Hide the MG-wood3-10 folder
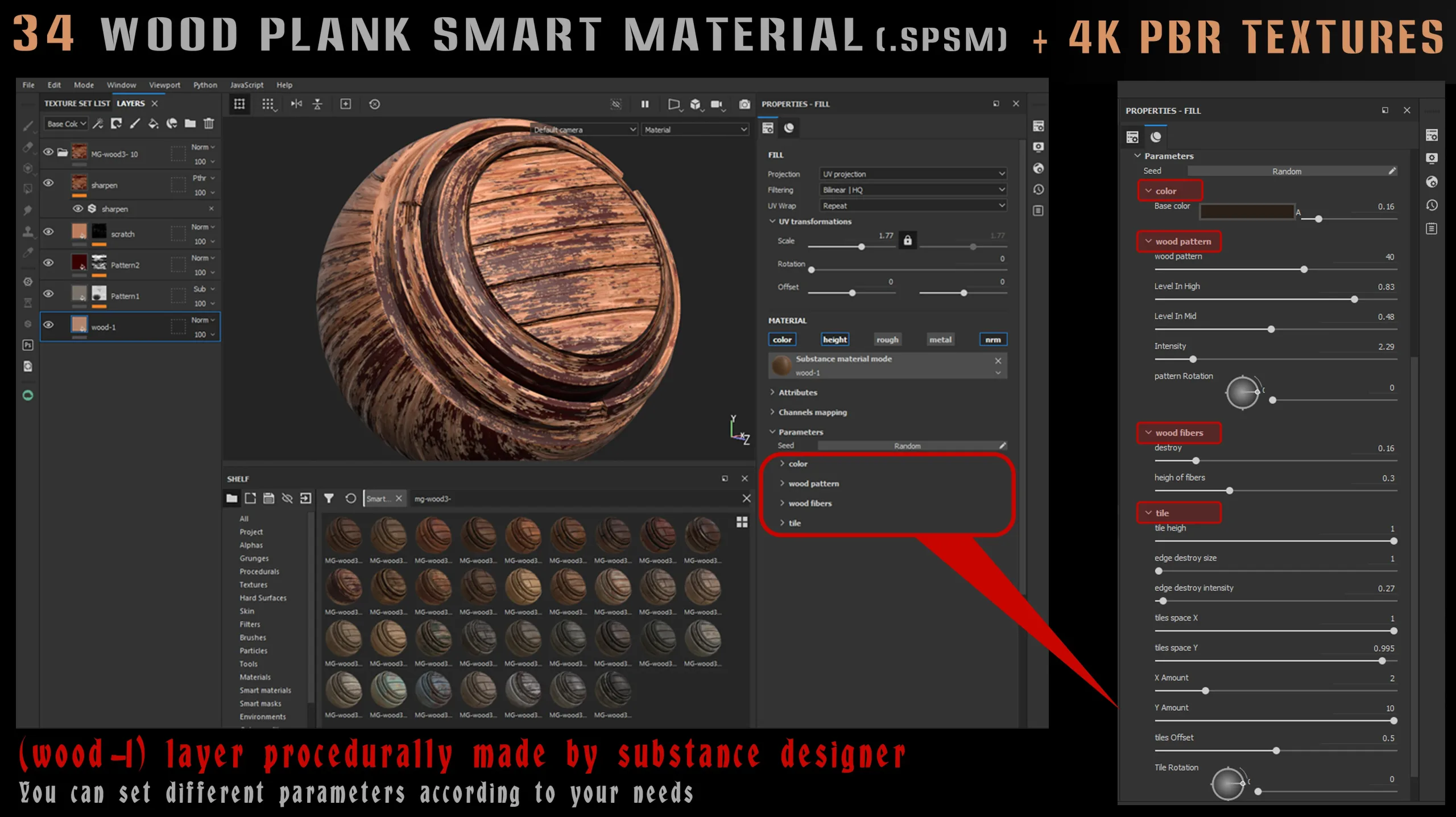Viewport: 1456px width, 817px height. pyautogui.click(x=48, y=152)
